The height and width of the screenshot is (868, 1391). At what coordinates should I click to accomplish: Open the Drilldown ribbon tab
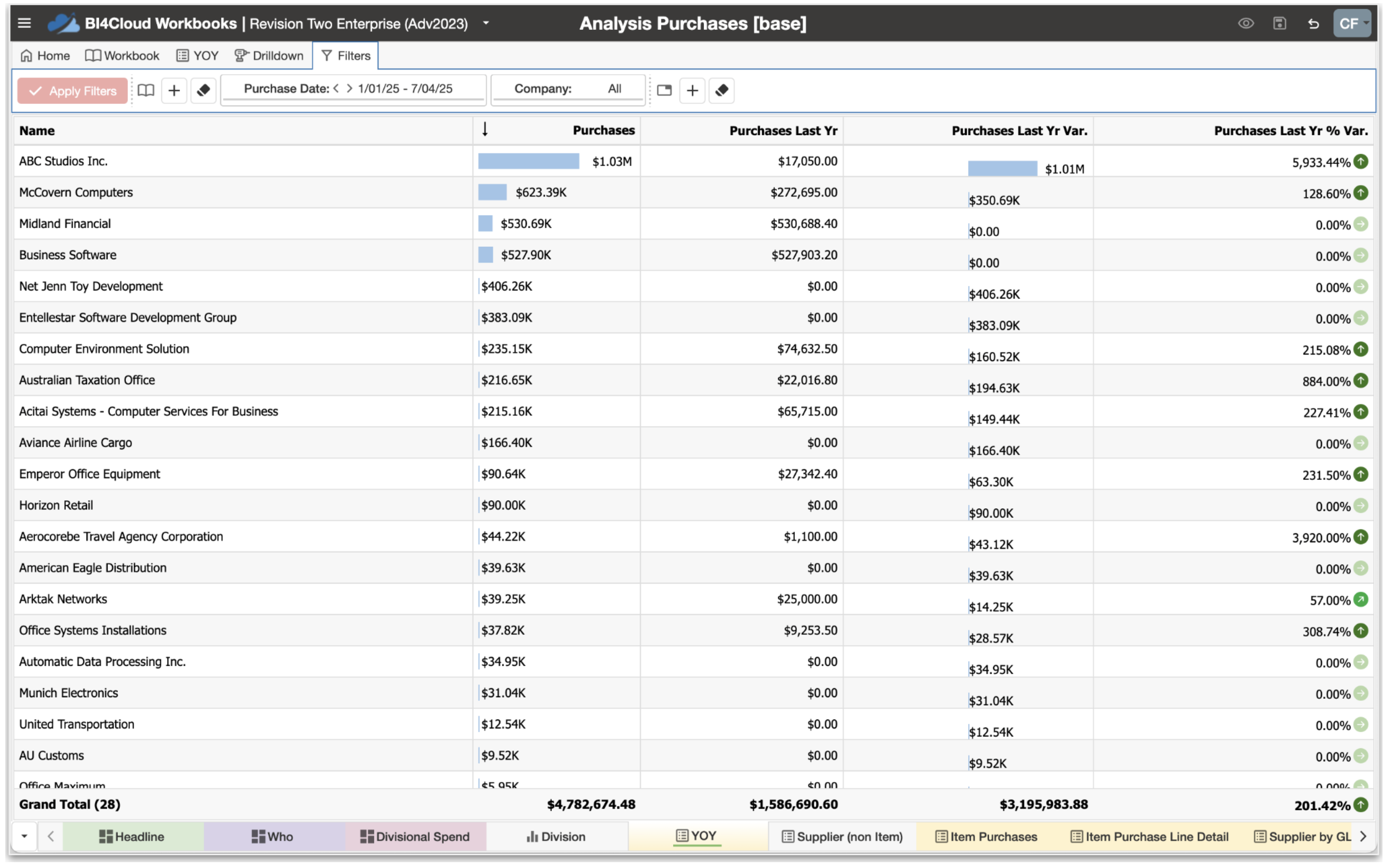click(269, 56)
